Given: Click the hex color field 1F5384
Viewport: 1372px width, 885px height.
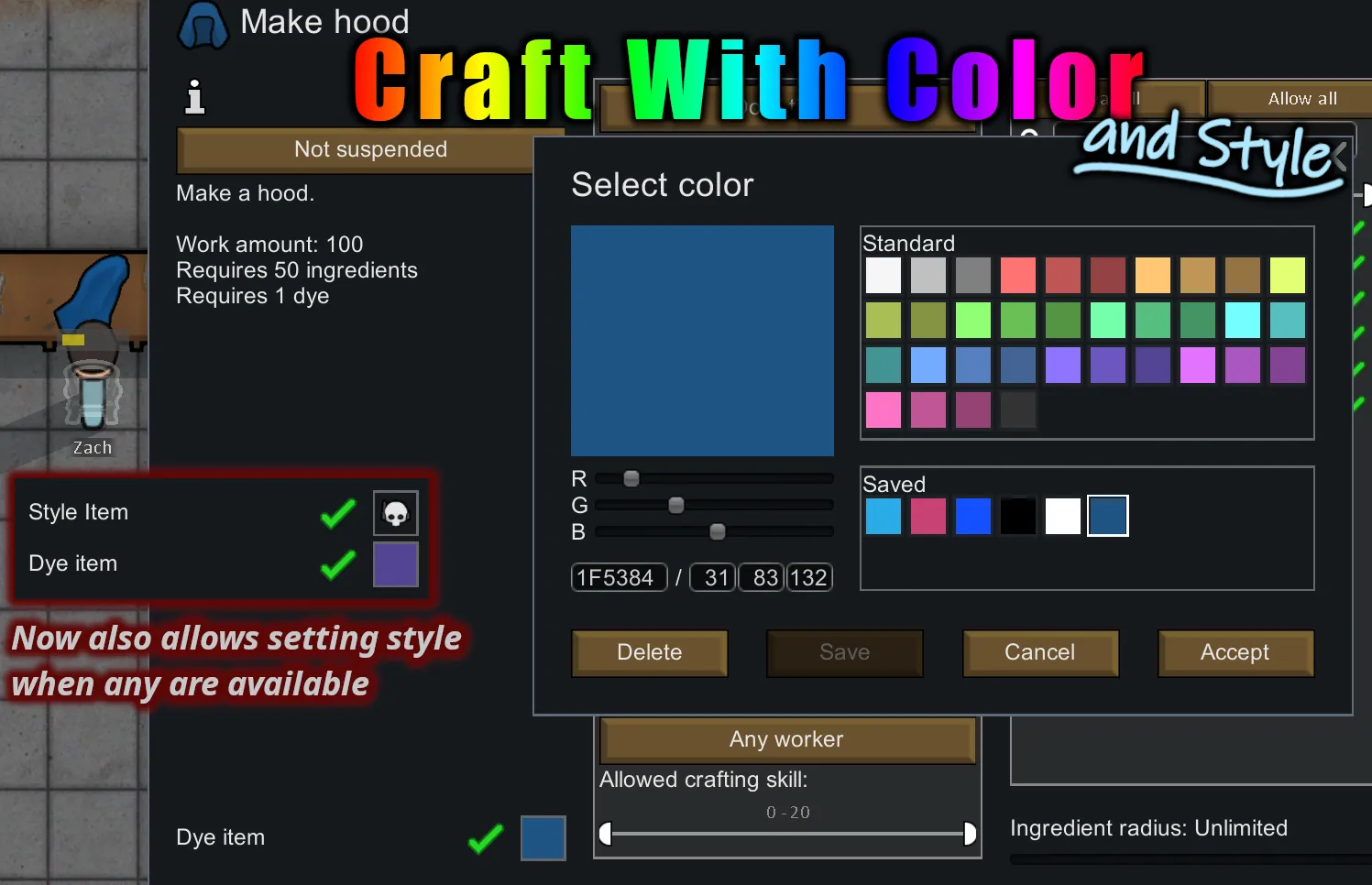Looking at the screenshot, I should pos(619,578).
